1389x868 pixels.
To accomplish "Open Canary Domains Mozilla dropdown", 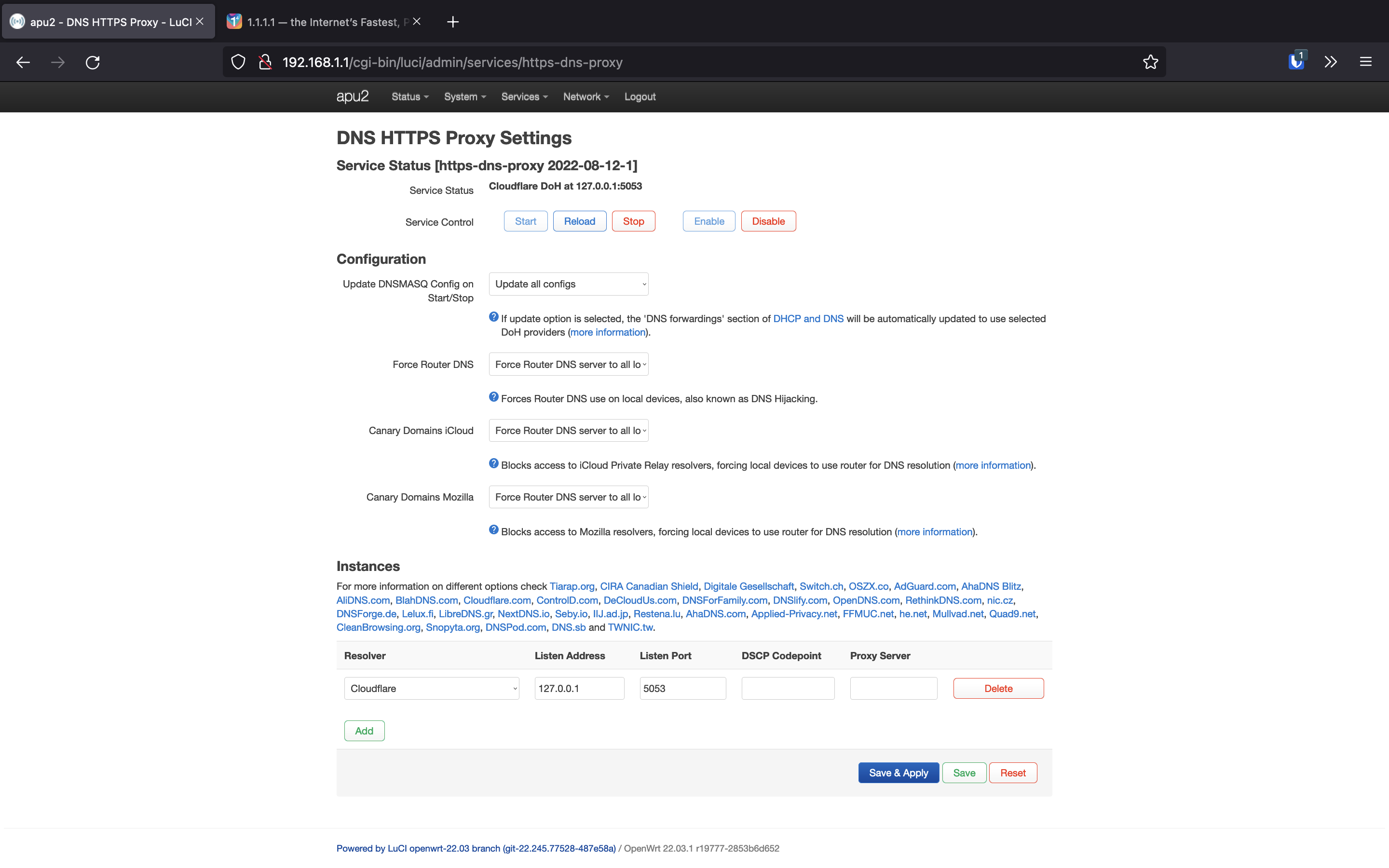I will click(x=569, y=497).
